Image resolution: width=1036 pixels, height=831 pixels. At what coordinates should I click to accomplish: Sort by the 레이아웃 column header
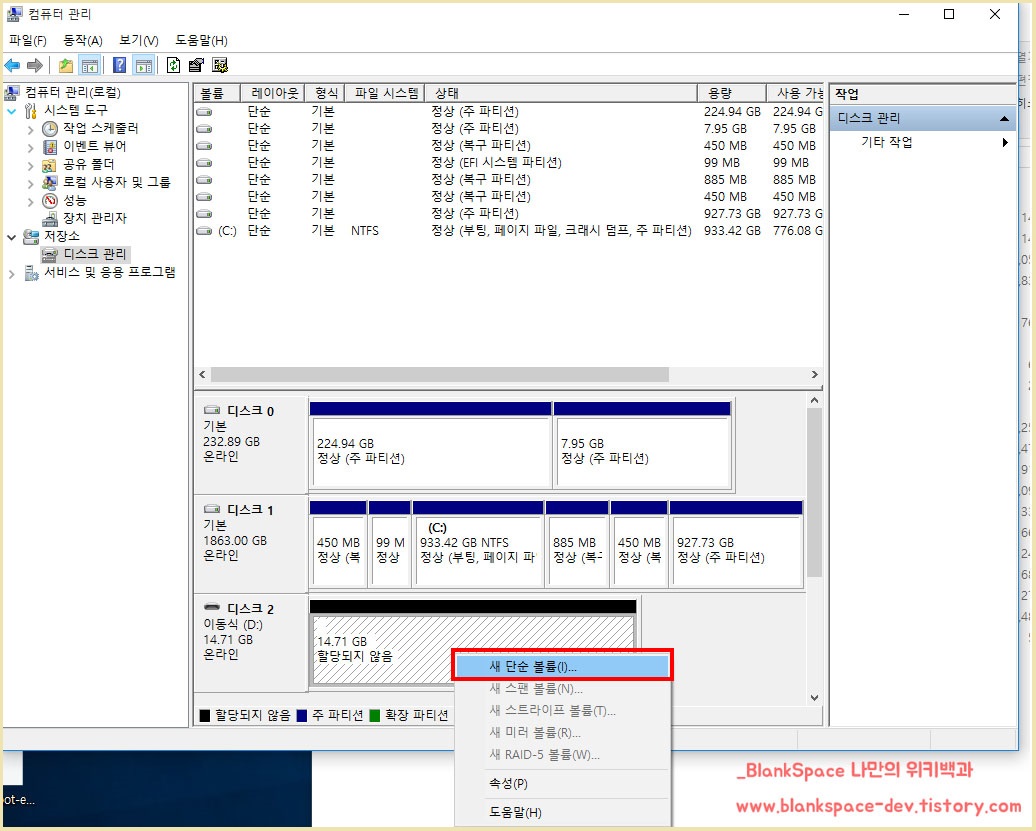[x=272, y=93]
